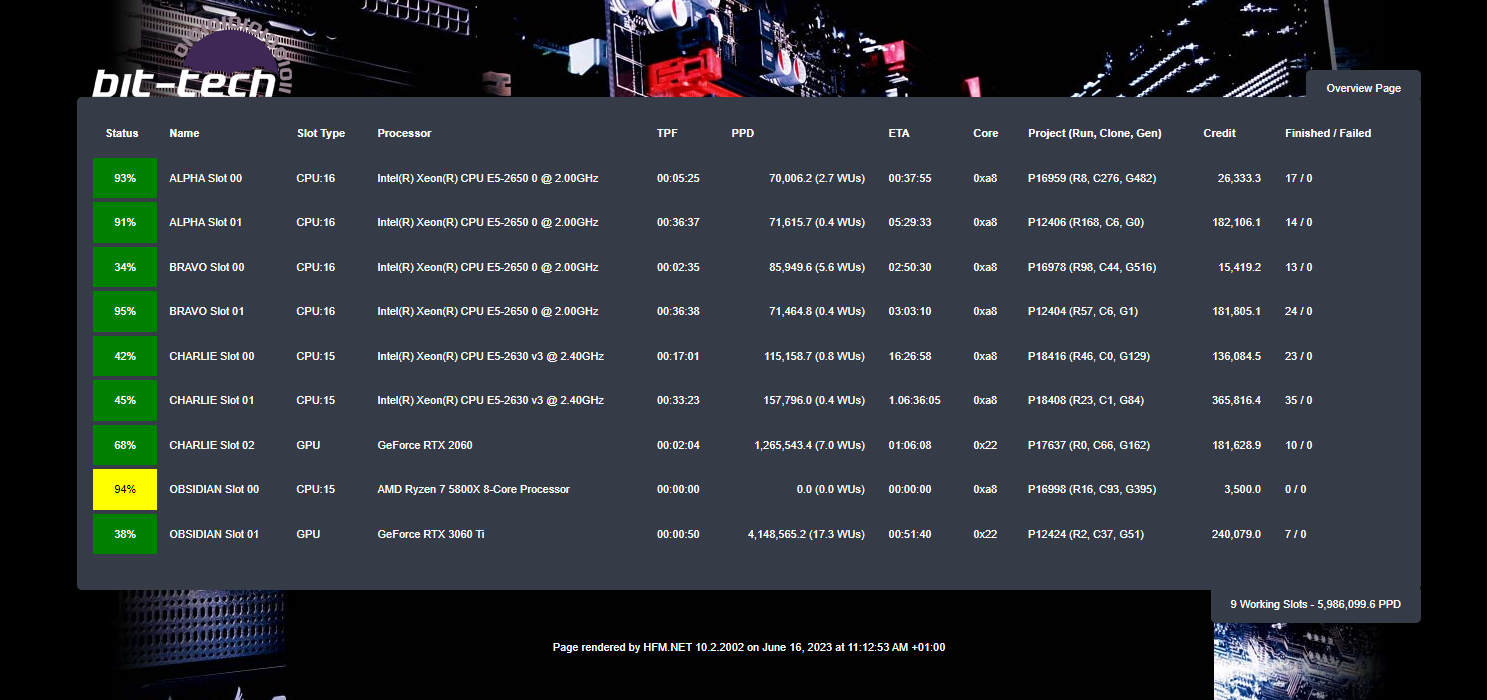Click the 93% status box for ALPHA Slot 00
Image resolution: width=1487 pixels, height=700 pixels.
tap(125, 178)
